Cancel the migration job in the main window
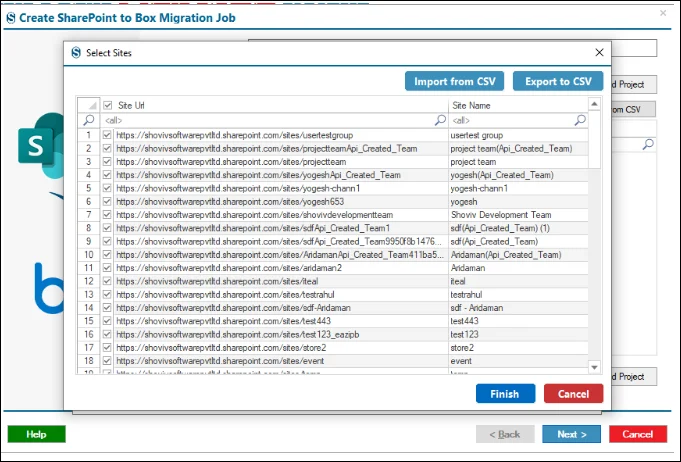Viewport: 681px width, 462px height. [638, 434]
